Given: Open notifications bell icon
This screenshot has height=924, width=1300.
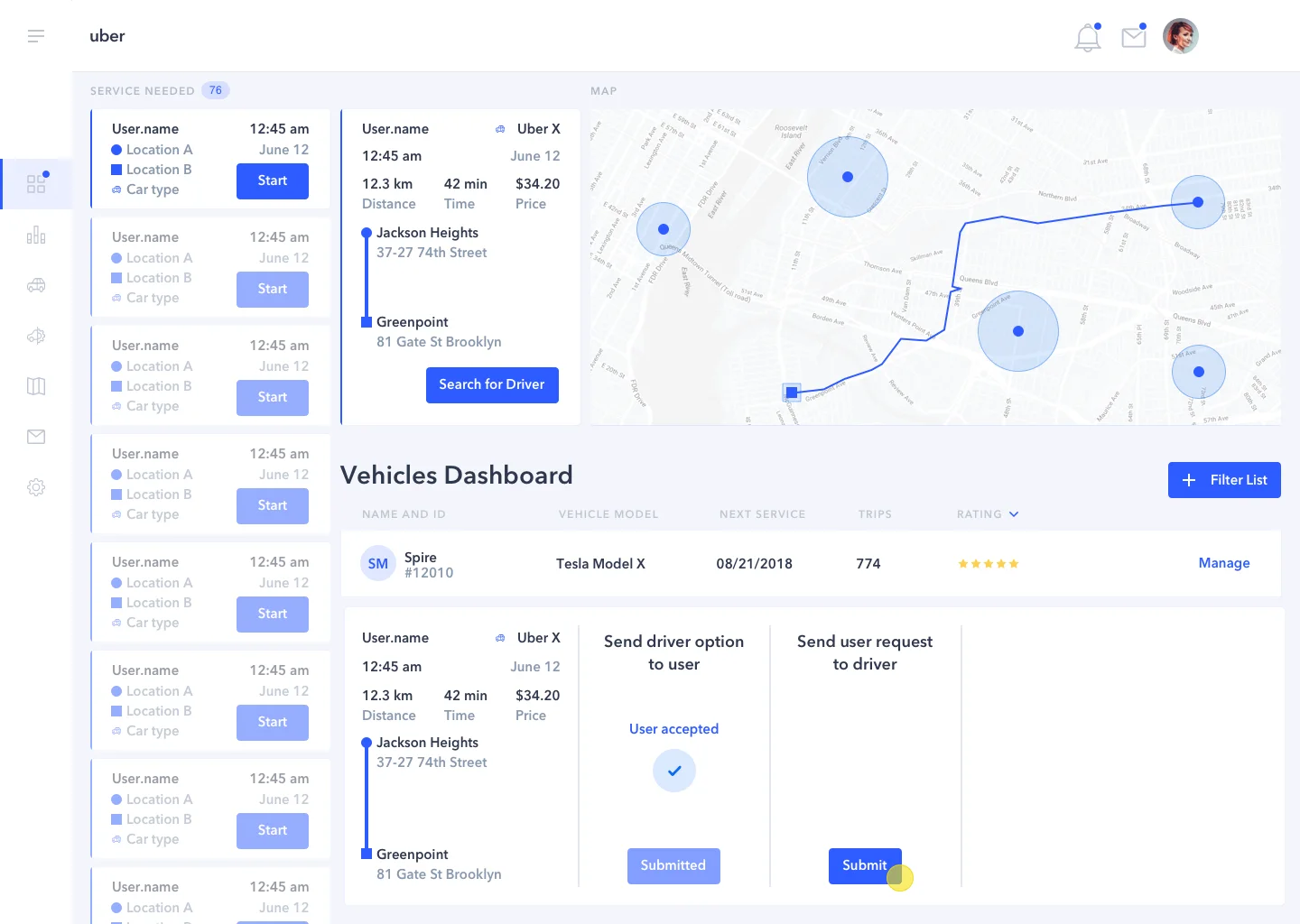Looking at the screenshot, I should point(1088,37).
